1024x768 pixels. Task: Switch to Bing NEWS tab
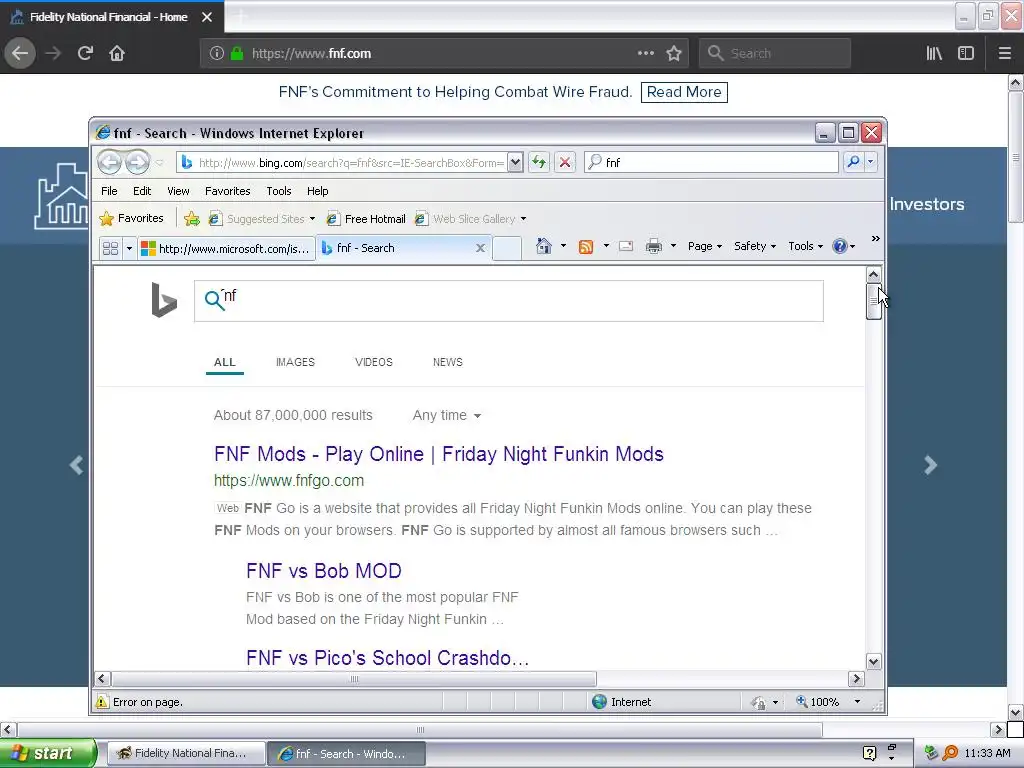click(x=447, y=362)
